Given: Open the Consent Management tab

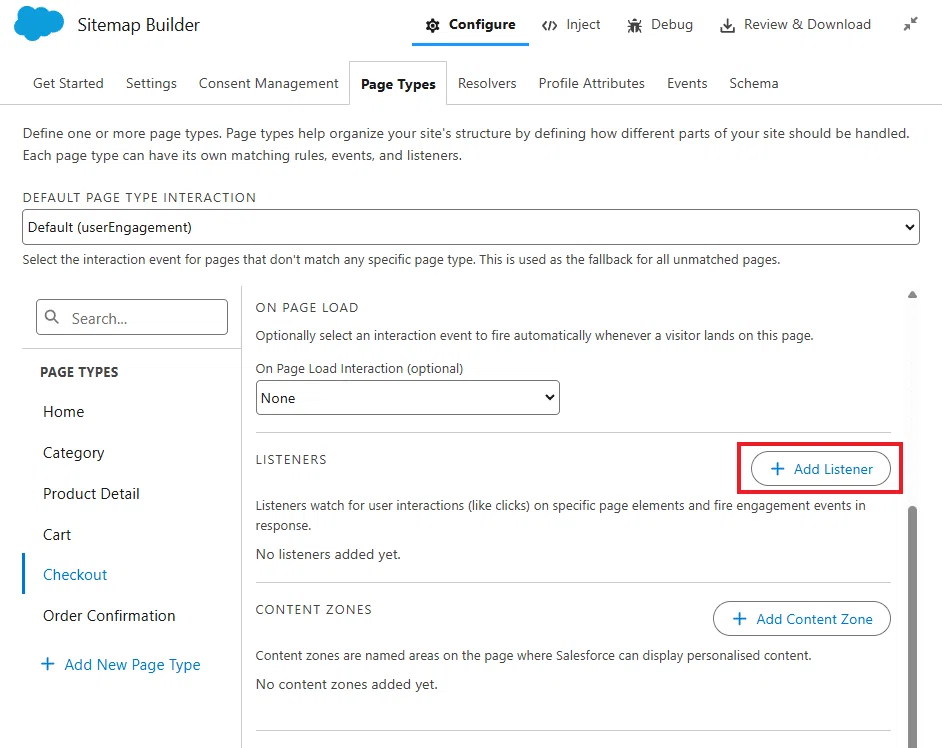Looking at the screenshot, I should (x=269, y=84).
